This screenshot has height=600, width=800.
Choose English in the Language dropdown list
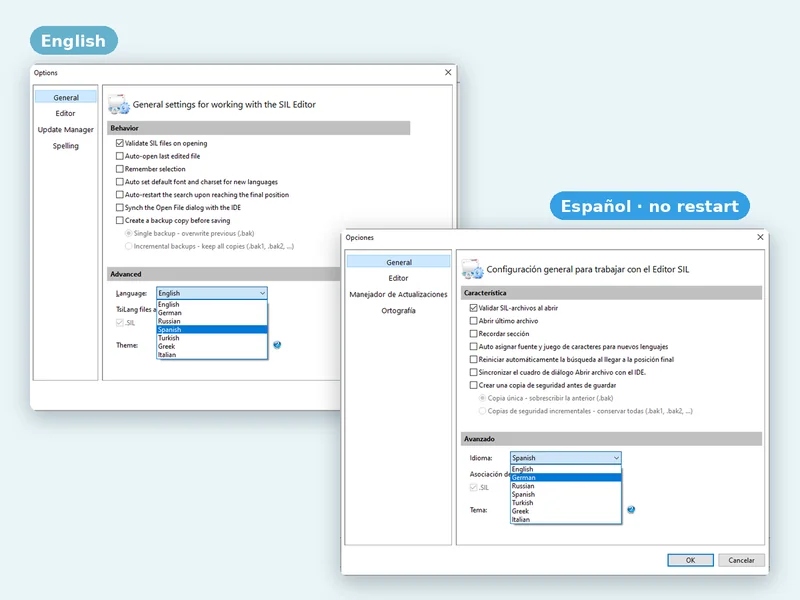(212, 305)
